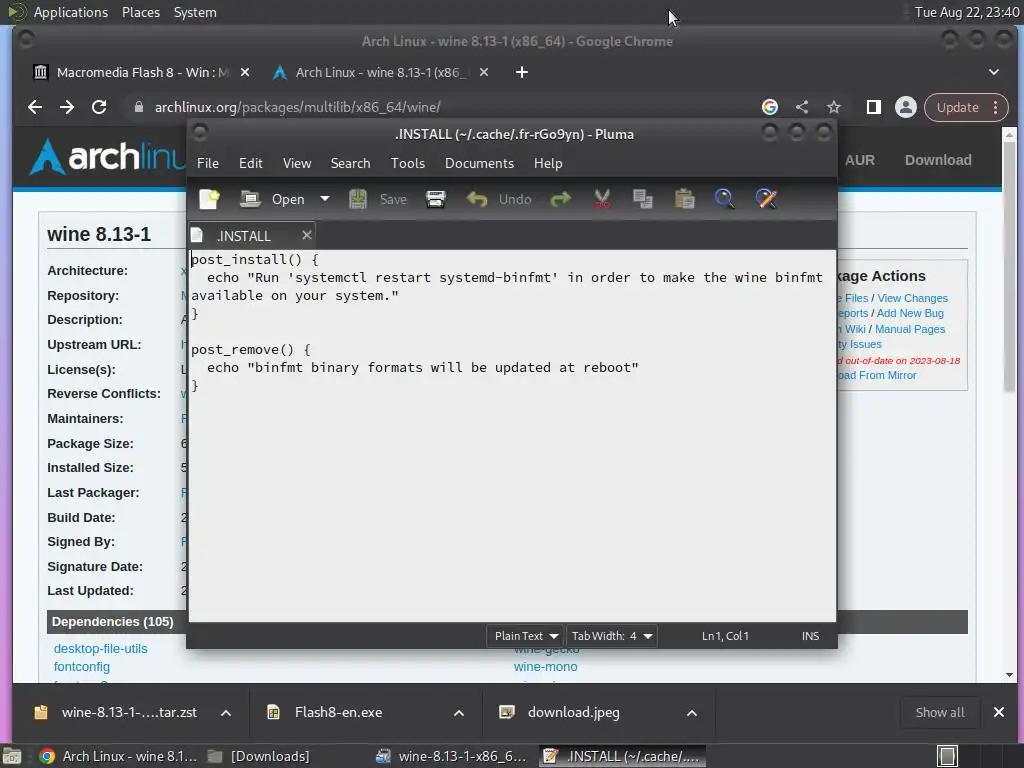This screenshot has width=1024, height=768.
Task: Open the Download link on Arch site
Action: coord(938,160)
